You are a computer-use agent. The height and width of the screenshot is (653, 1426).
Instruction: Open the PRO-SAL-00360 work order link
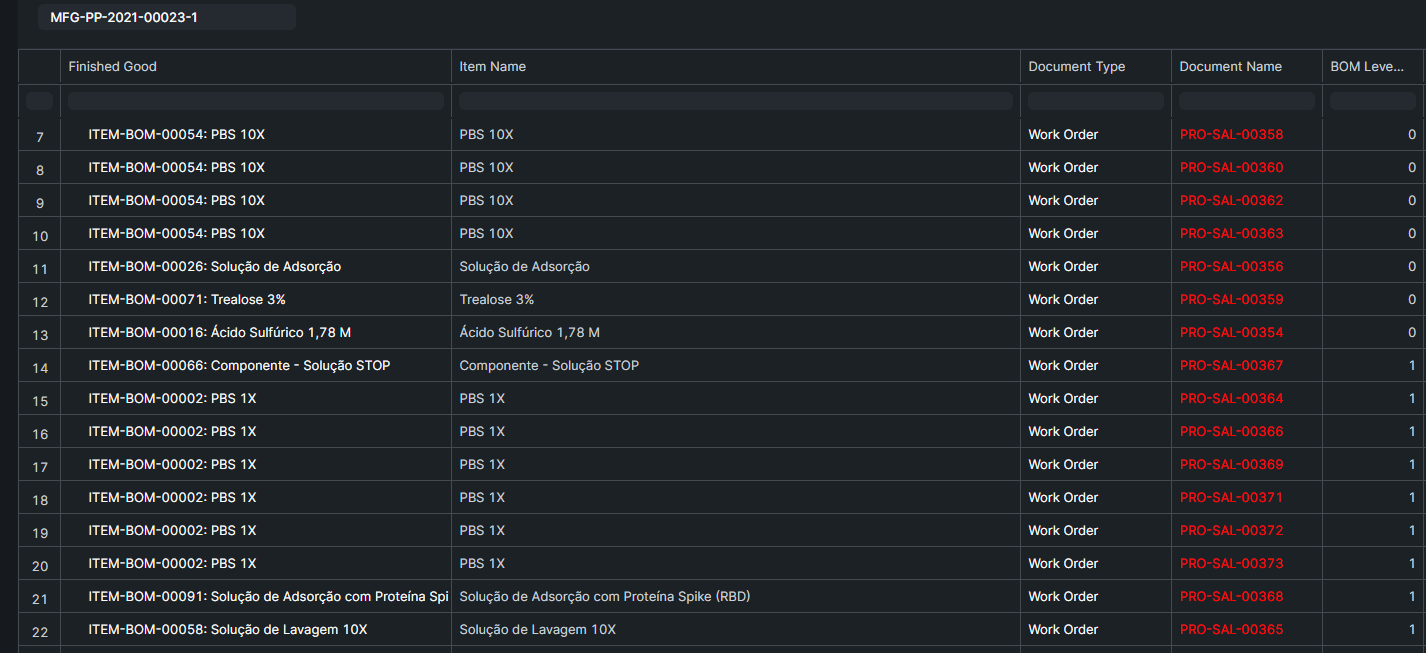(1231, 167)
